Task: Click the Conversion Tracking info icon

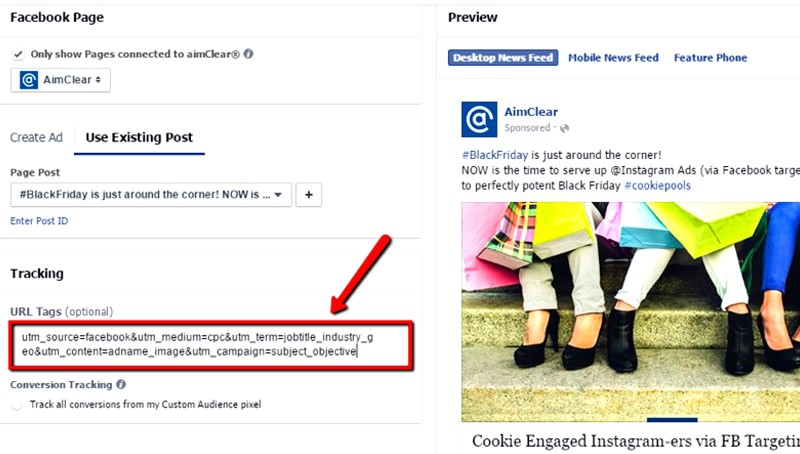Action: point(121,384)
